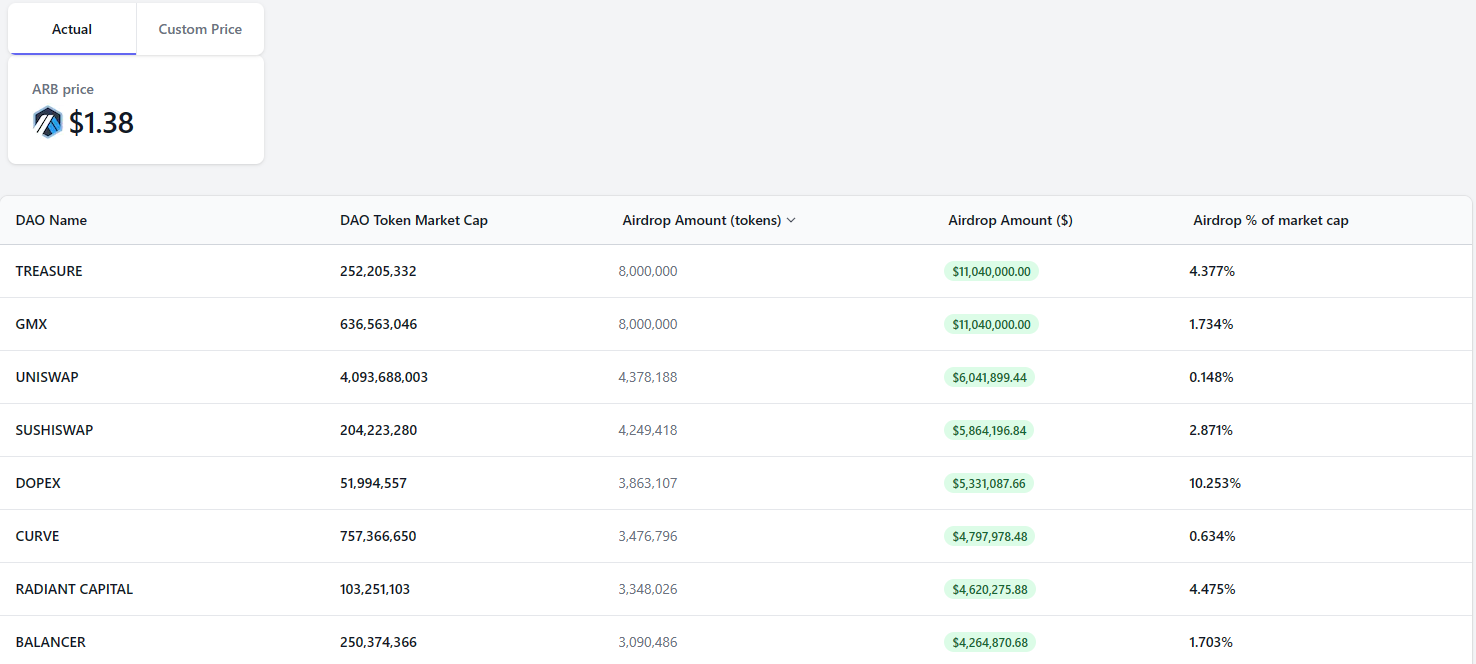Click the DAO Name column header
The image size is (1476, 664).
tap(51, 220)
